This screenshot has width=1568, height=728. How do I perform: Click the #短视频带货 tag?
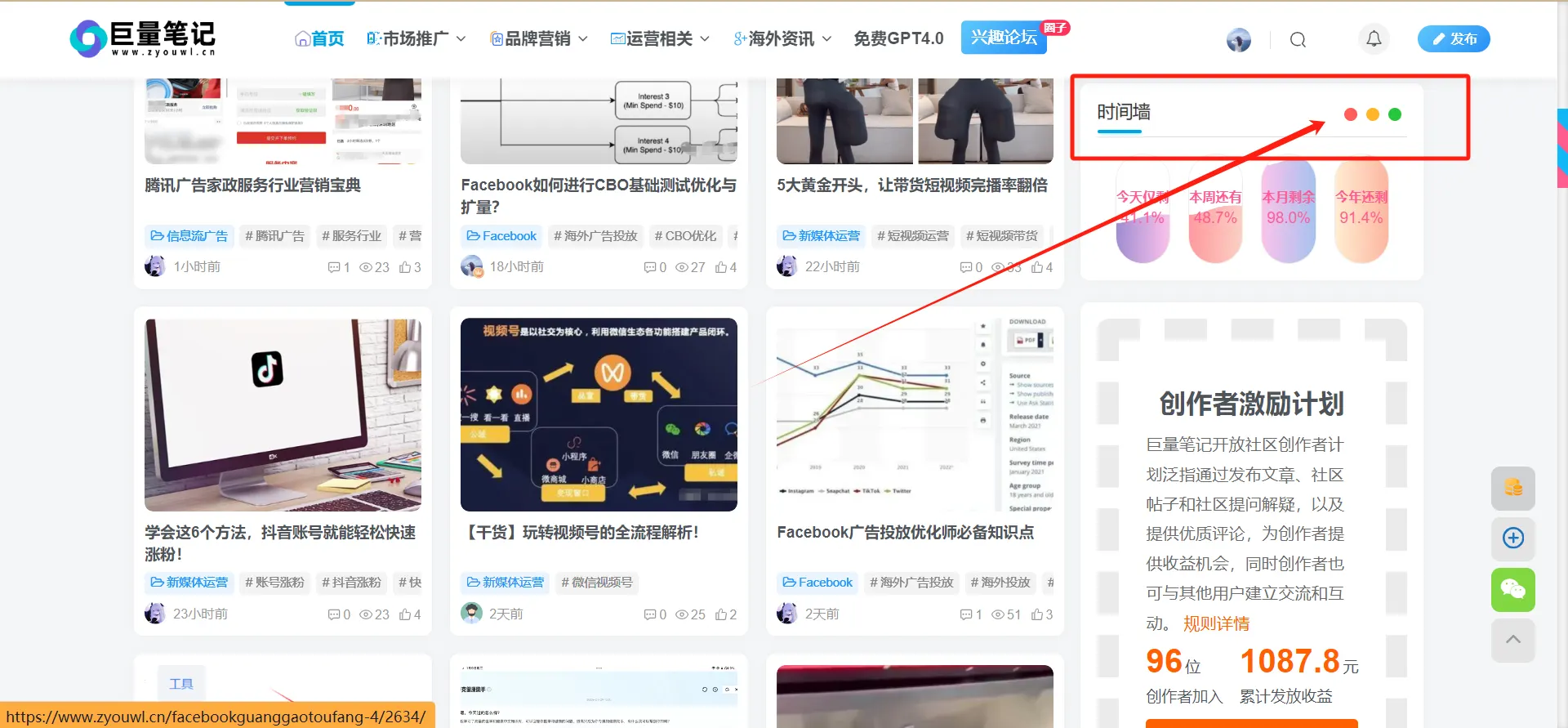coord(1001,236)
